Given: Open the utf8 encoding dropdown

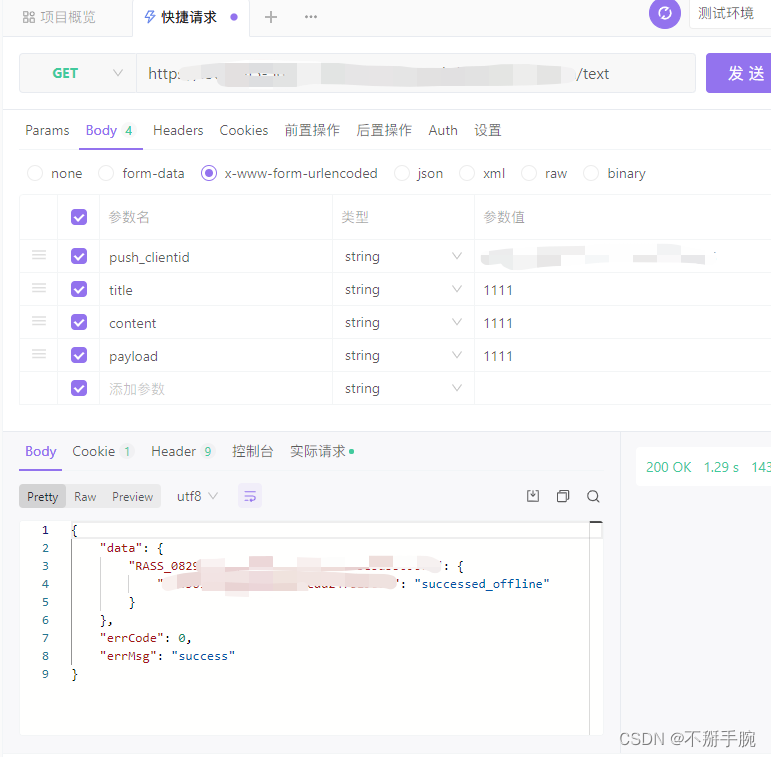Looking at the screenshot, I should click(x=197, y=496).
